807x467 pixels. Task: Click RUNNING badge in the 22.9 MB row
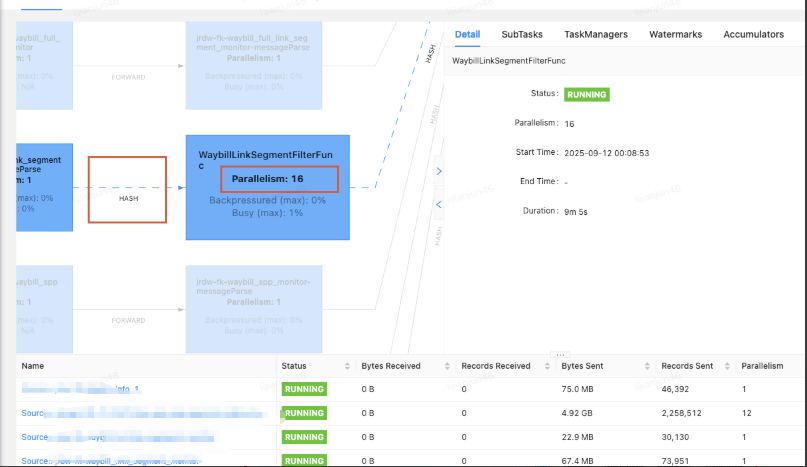pyautogui.click(x=304, y=437)
